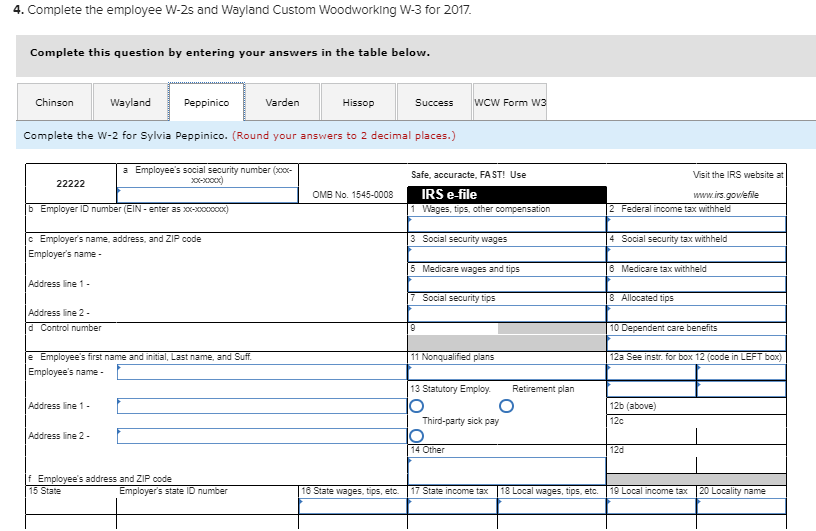Viewport: 816px width, 531px height.
Task: Click the 'Employer's name -' label
Action: (x=65, y=254)
